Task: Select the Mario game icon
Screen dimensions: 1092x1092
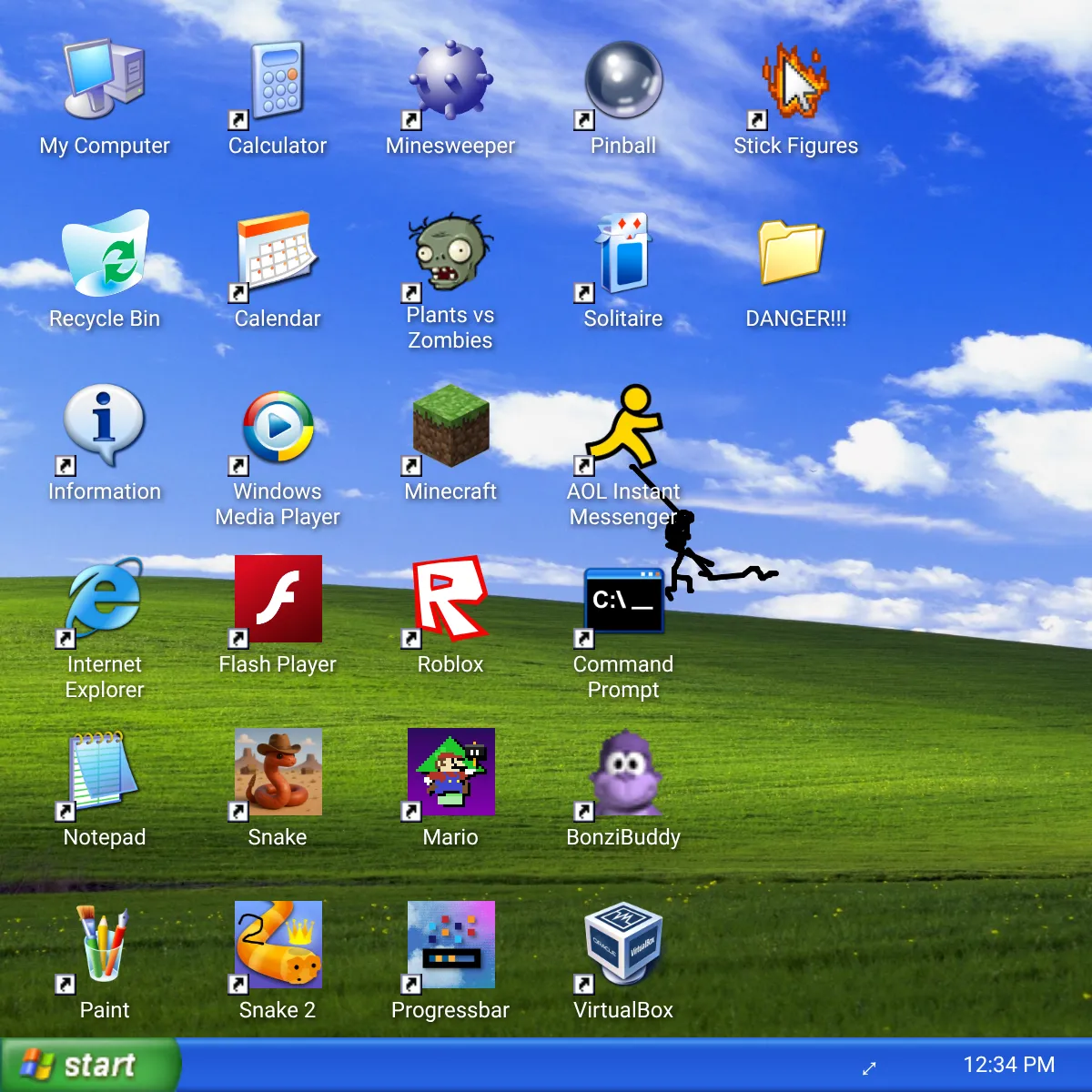Action: pos(450,772)
